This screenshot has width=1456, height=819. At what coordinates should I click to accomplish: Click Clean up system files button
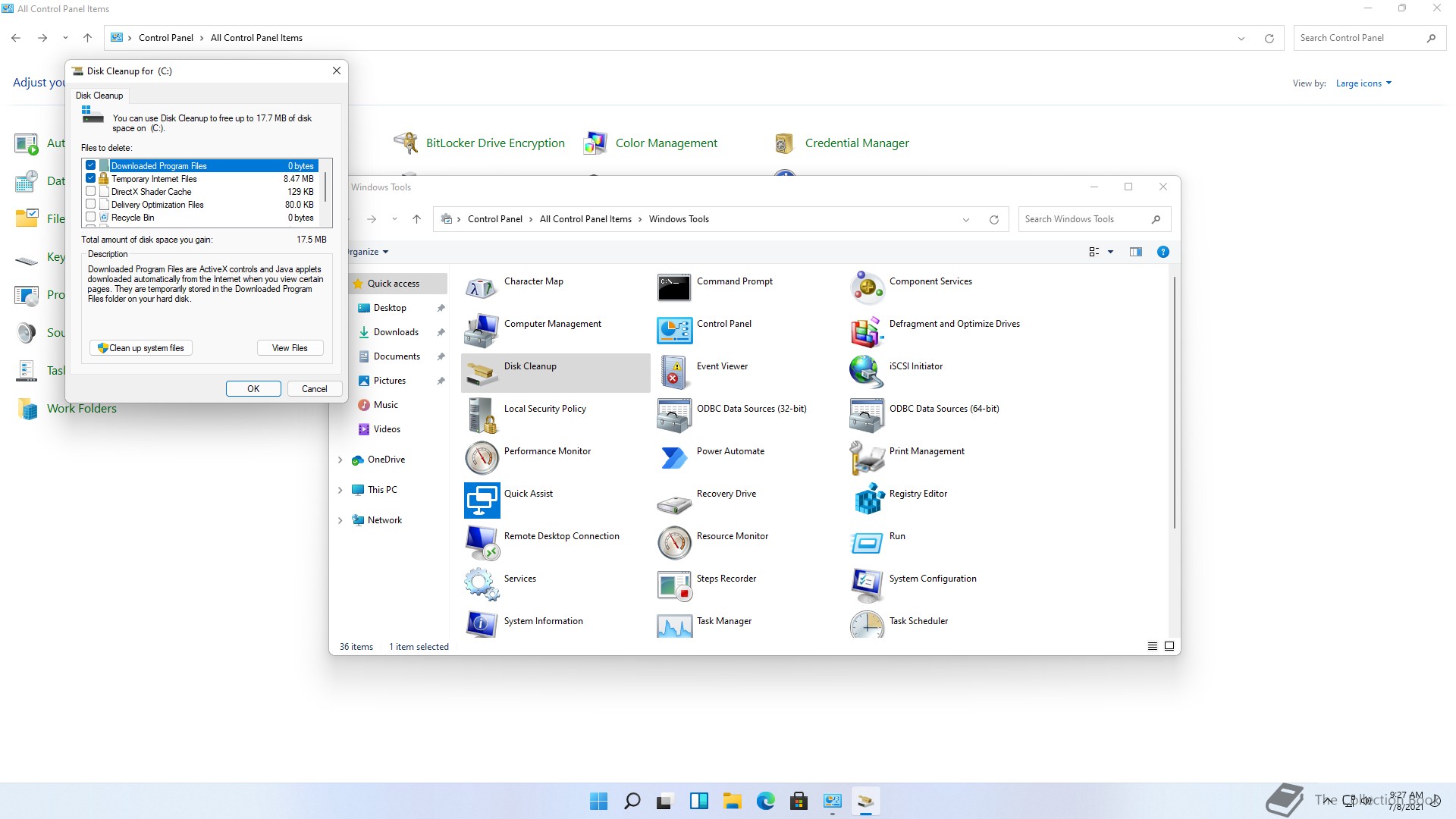click(141, 348)
